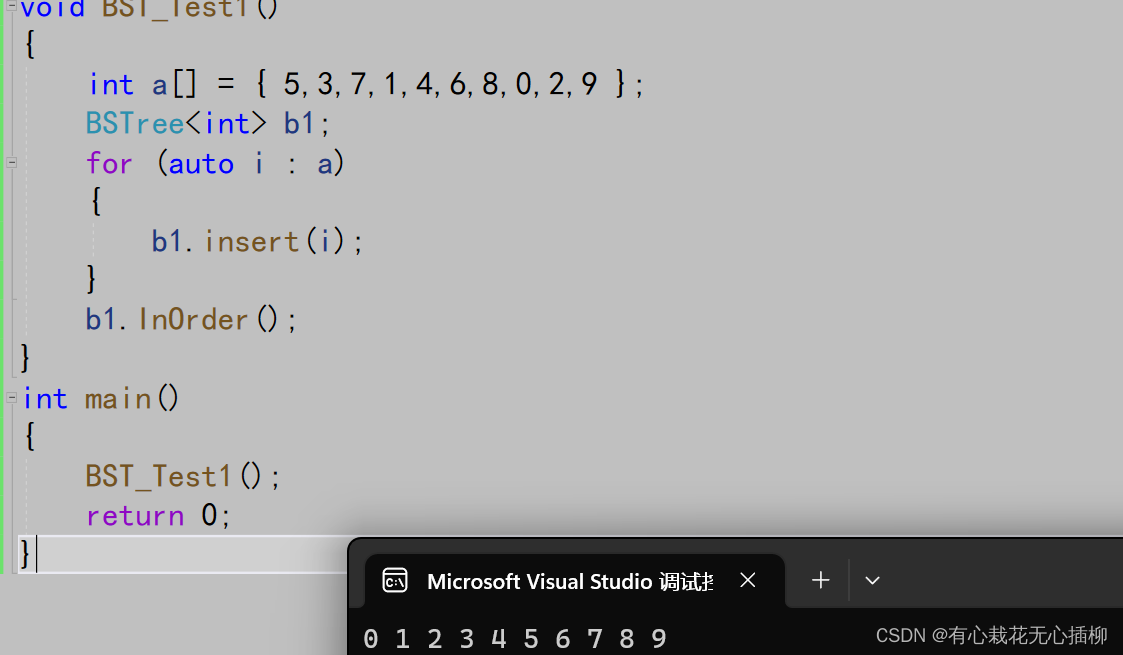This screenshot has width=1123, height=655.
Task: Close the Visual Studio debug console tab
Action: coord(747,580)
